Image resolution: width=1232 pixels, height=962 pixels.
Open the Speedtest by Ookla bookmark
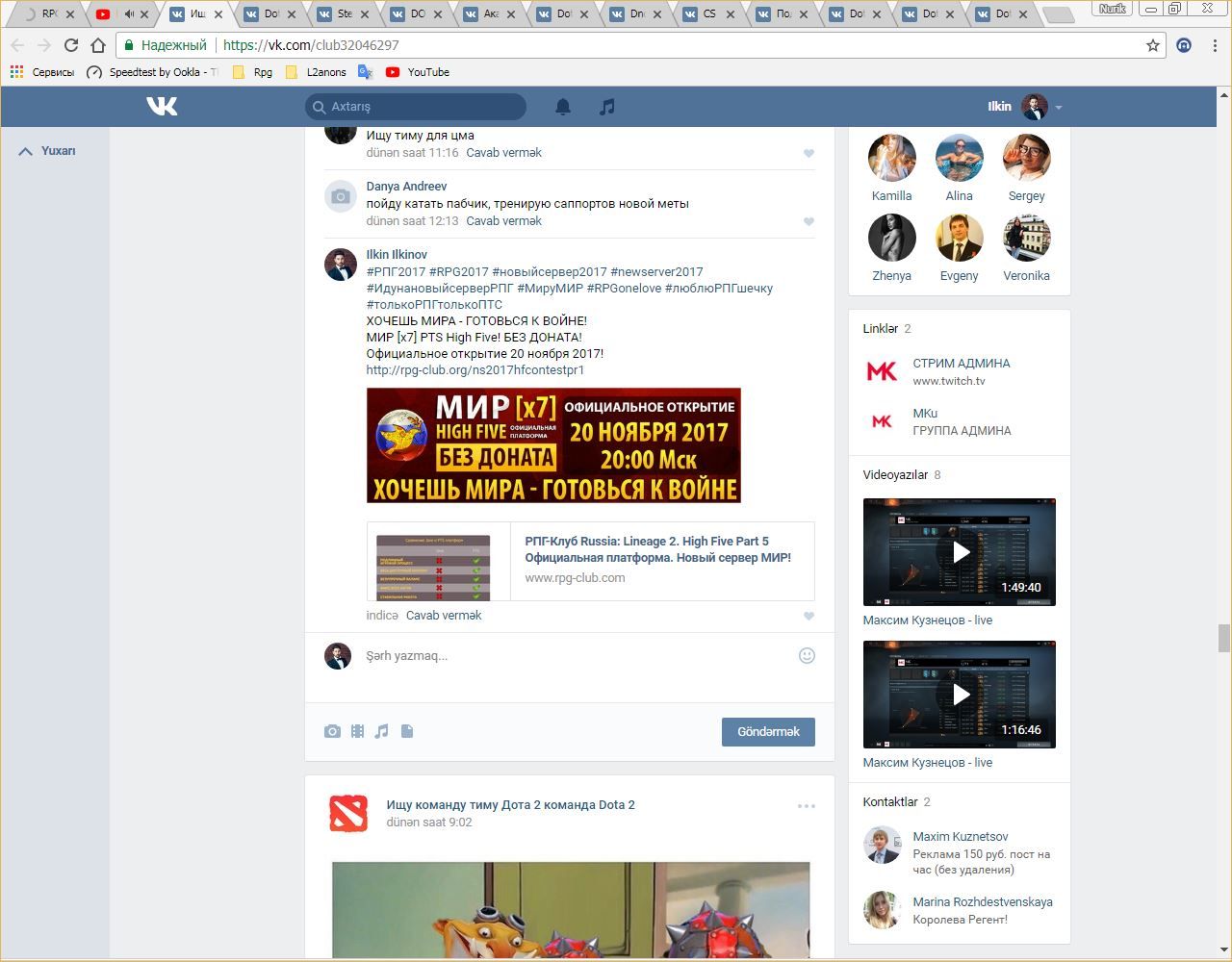point(153,72)
